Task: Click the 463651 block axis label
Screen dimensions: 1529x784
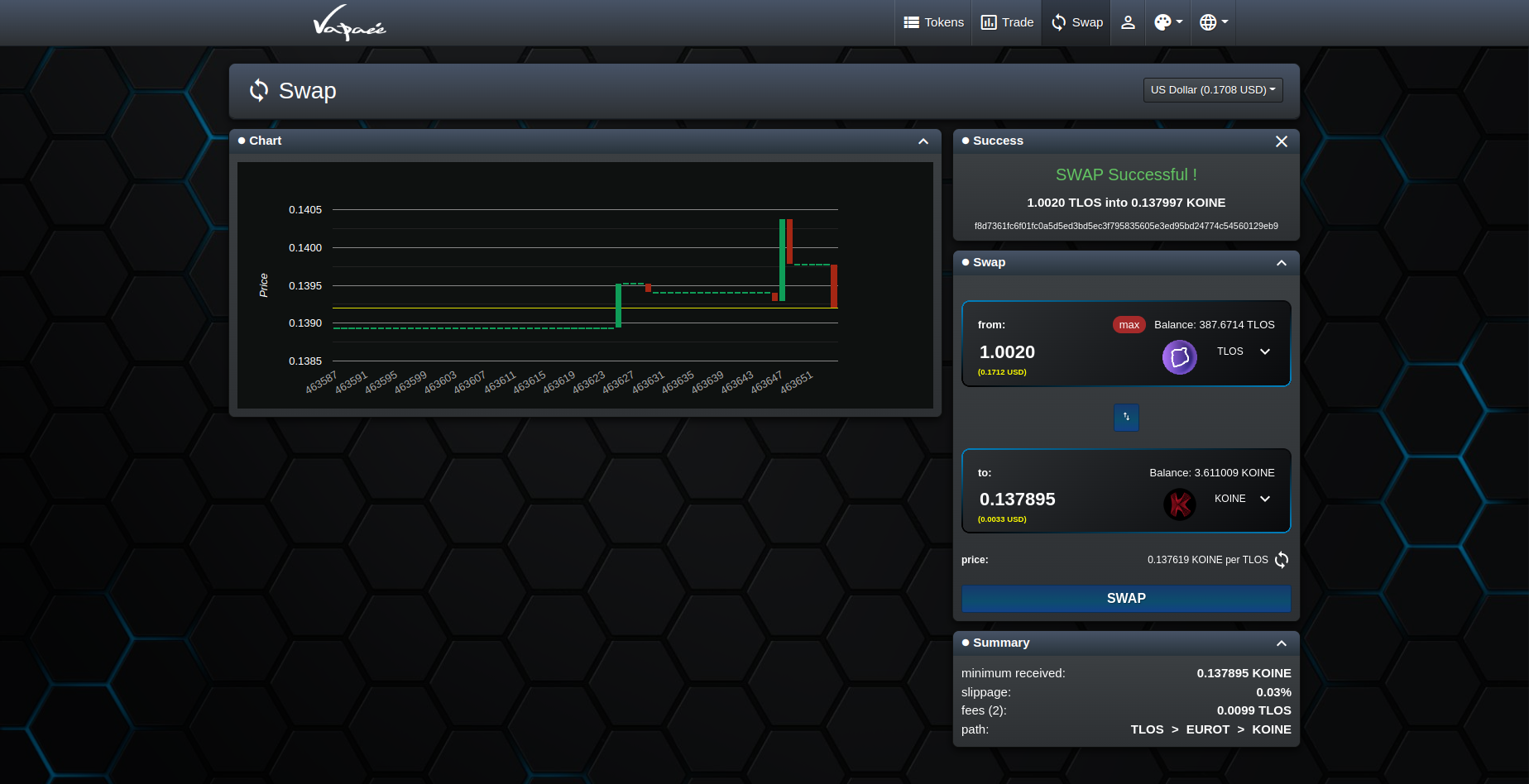Action: tap(797, 382)
